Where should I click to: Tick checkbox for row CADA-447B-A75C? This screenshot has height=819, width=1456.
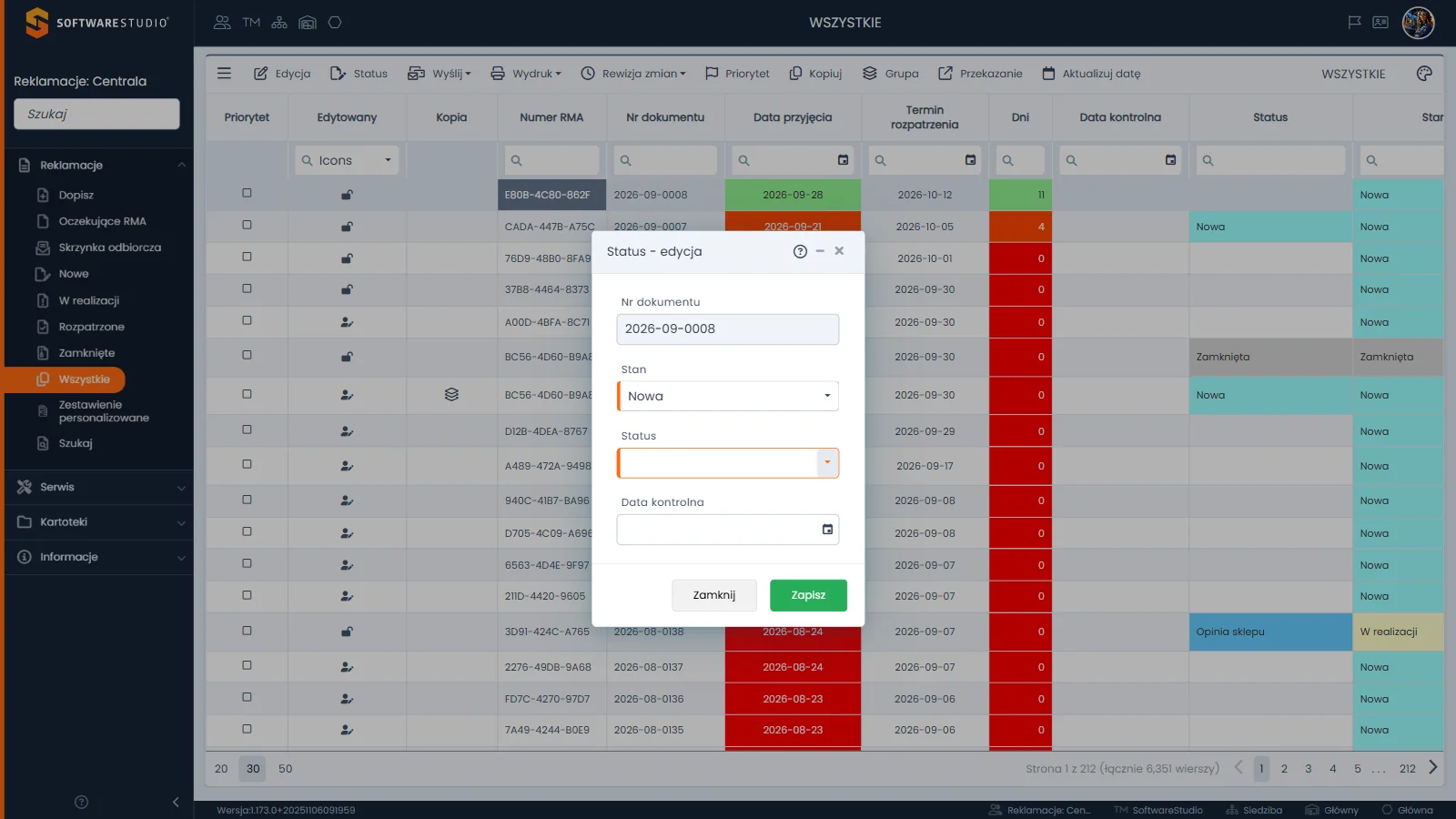[247, 225]
